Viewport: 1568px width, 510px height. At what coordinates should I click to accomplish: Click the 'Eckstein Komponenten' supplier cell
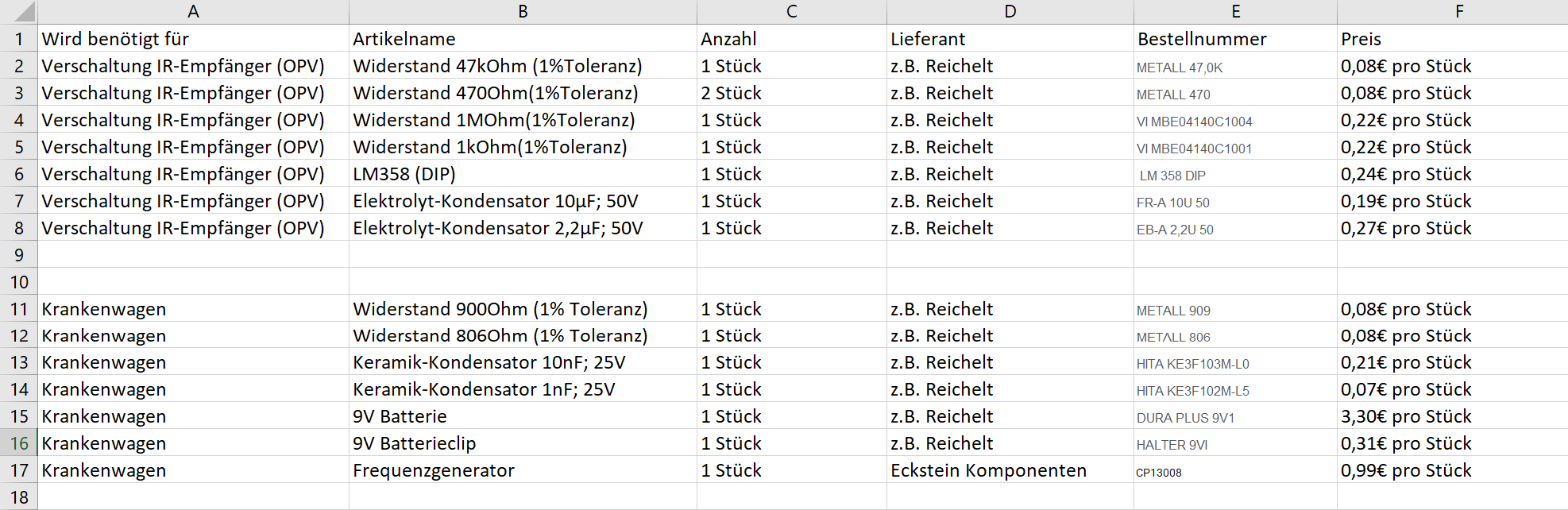(x=988, y=470)
